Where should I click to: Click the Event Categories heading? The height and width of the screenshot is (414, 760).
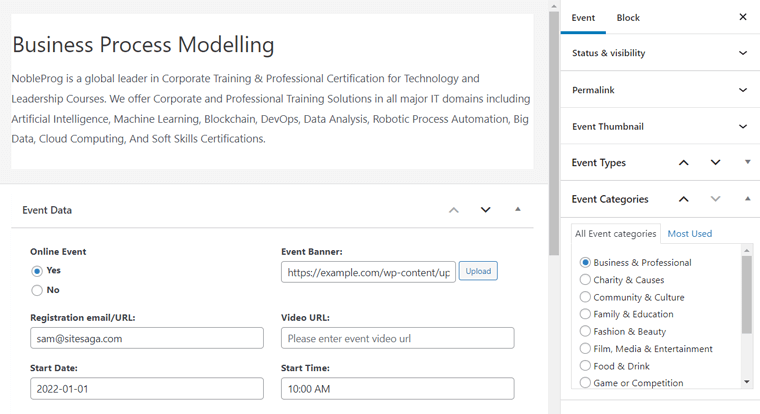pyautogui.click(x=610, y=199)
